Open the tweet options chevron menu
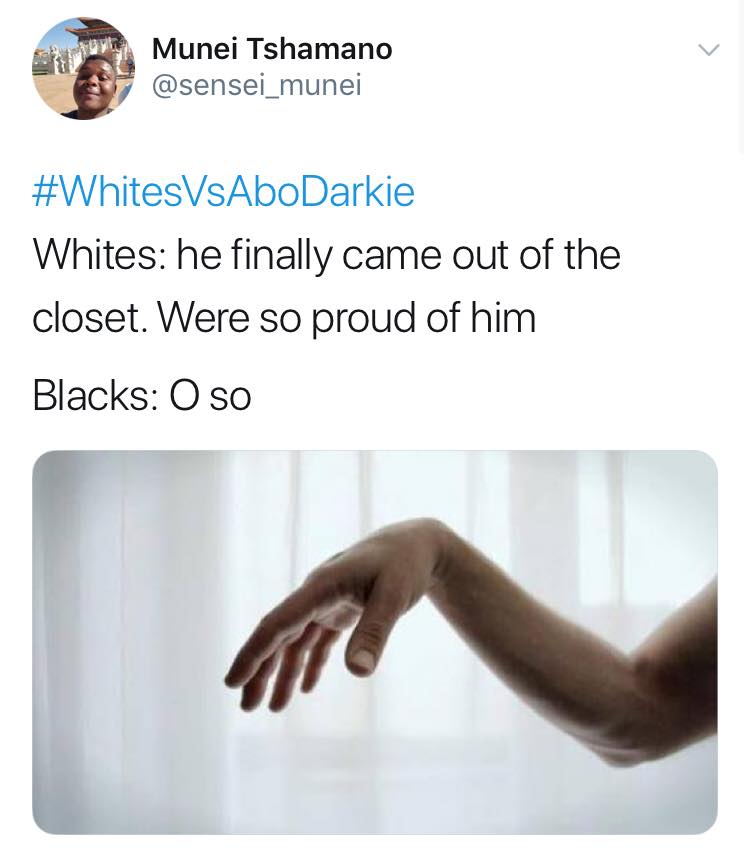Screen dimensions: 750x854 tap(709, 50)
